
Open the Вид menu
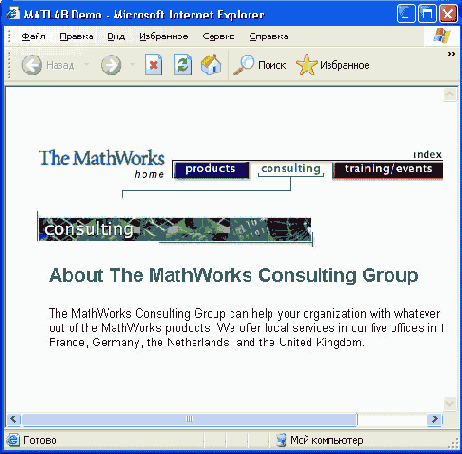tap(116, 36)
